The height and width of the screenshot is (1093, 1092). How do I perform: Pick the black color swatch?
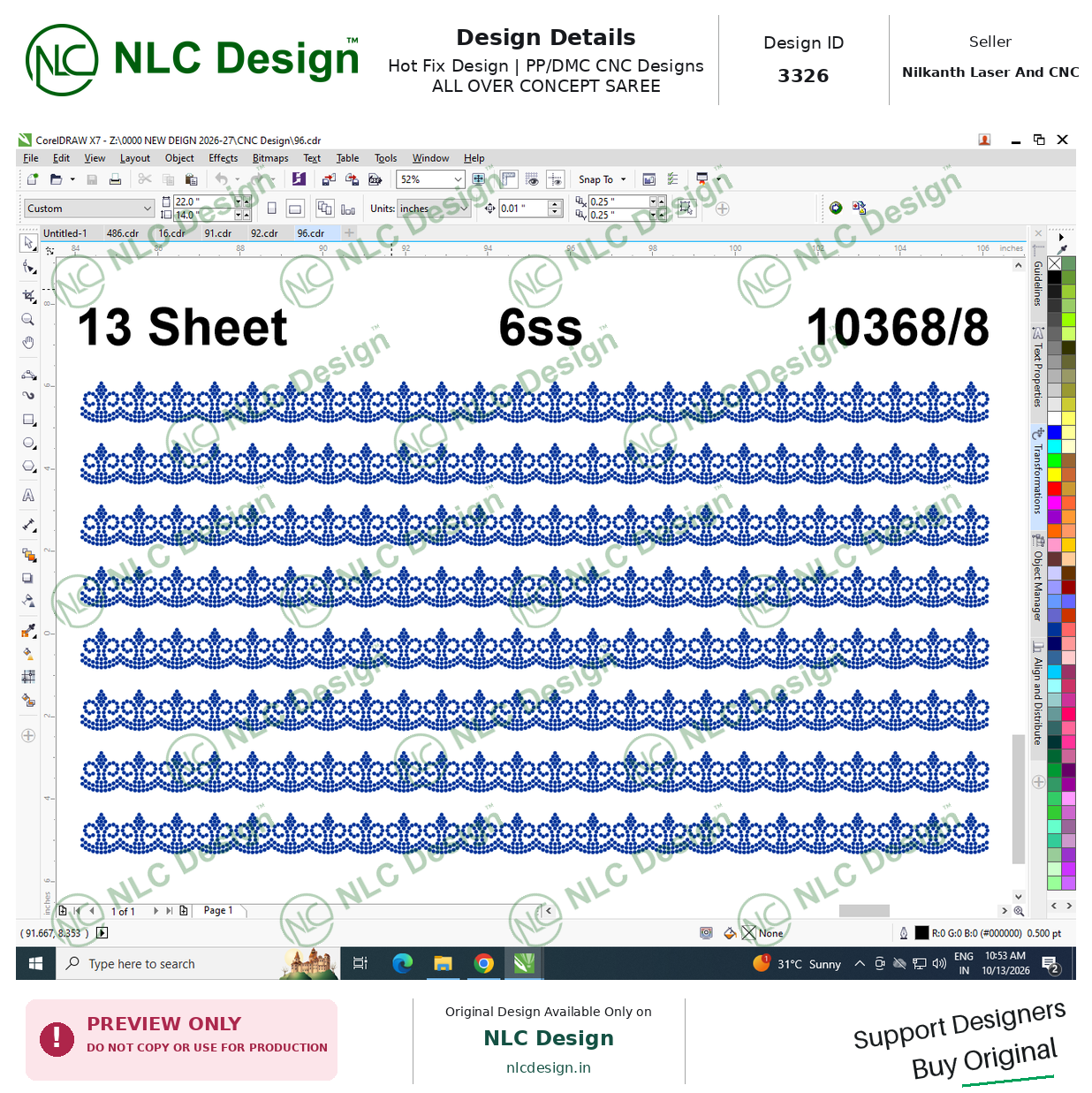pos(1054,277)
